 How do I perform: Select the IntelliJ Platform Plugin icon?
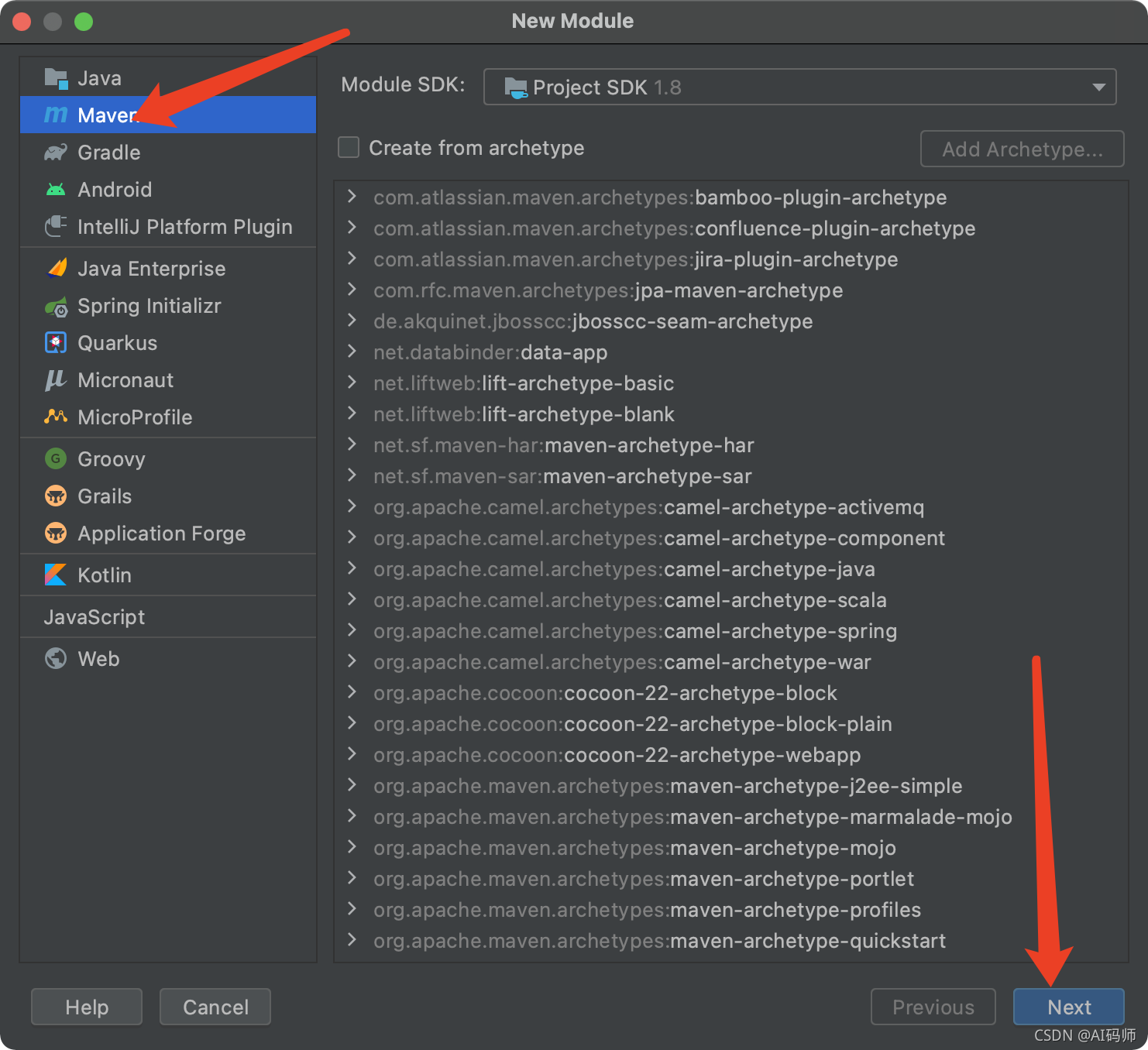[56, 227]
